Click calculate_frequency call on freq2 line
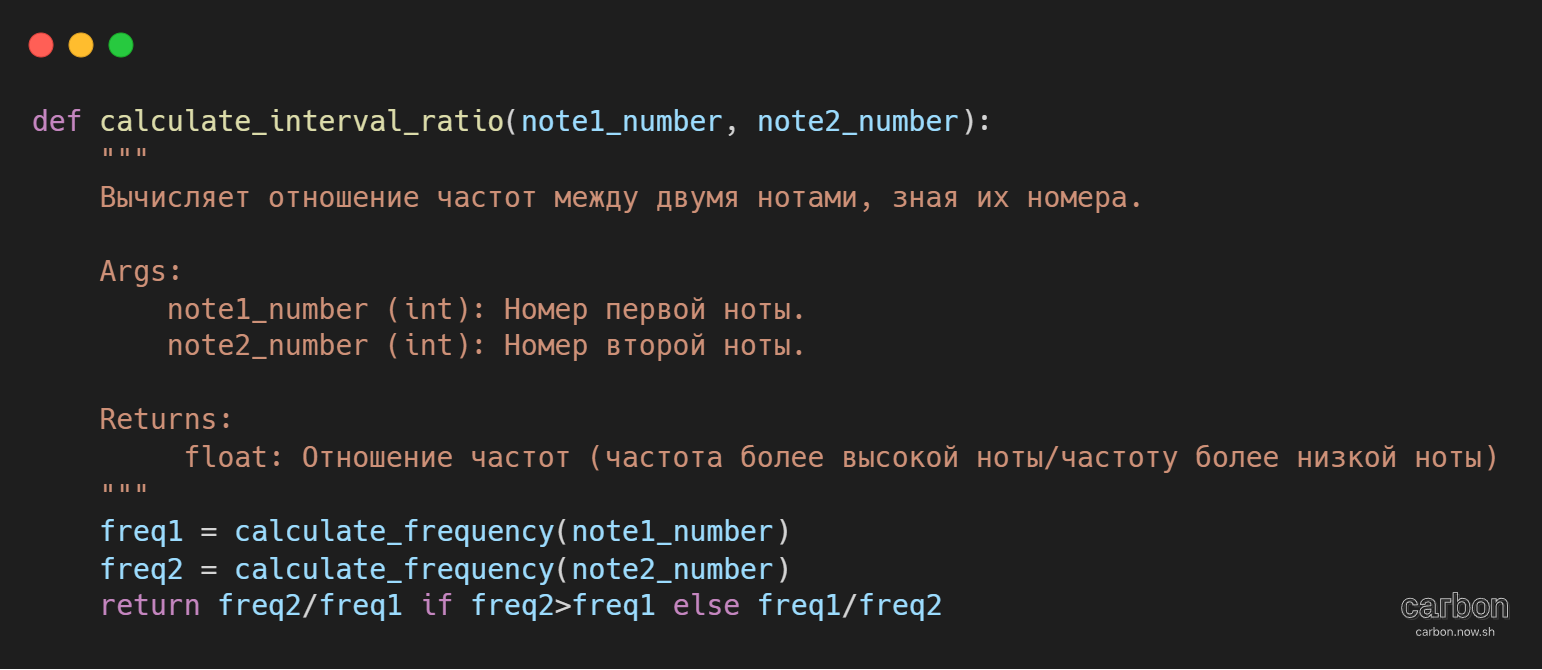The image size is (1542, 670). point(394,569)
